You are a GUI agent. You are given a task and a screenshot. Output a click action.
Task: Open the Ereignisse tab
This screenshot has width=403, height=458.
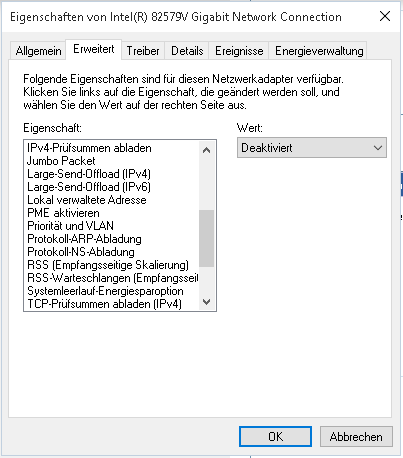tap(239, 51)
